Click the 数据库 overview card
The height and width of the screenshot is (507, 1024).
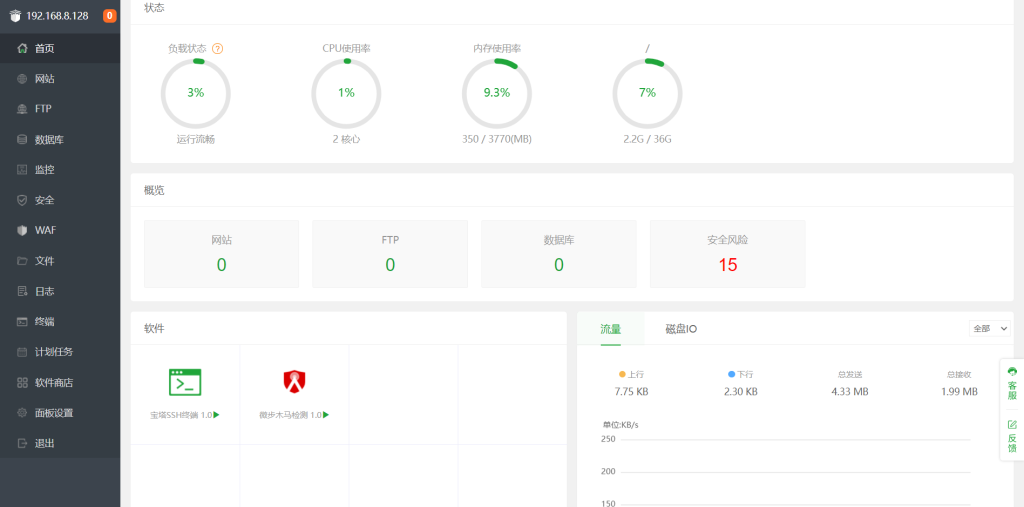[x=558, y=254]
